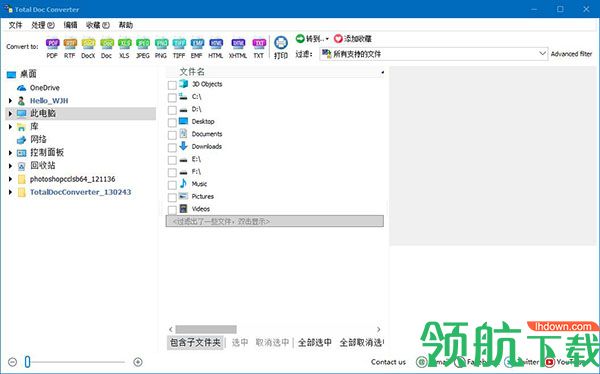The height and width of the screenshot is (374, 600).
Task: Open the 帮助 menu
Action: [x=126, y=25]
